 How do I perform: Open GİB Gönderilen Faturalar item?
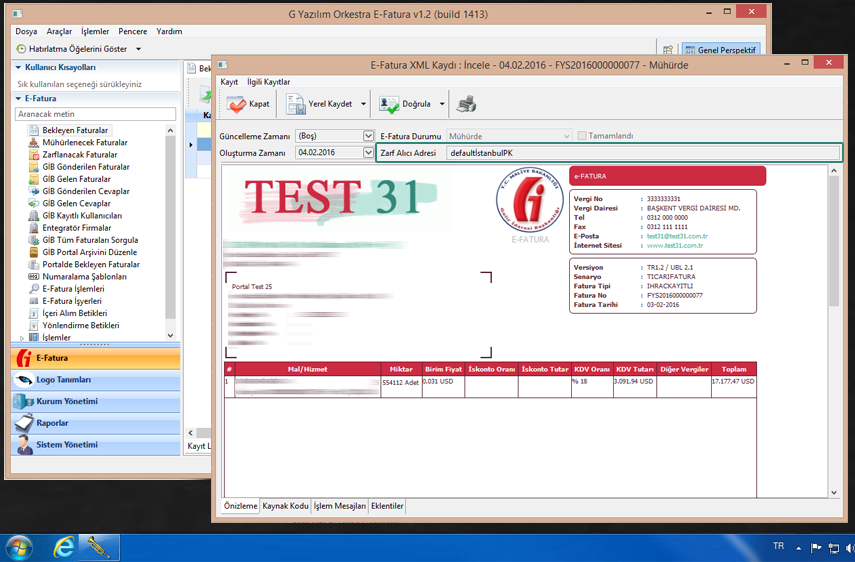86,167
